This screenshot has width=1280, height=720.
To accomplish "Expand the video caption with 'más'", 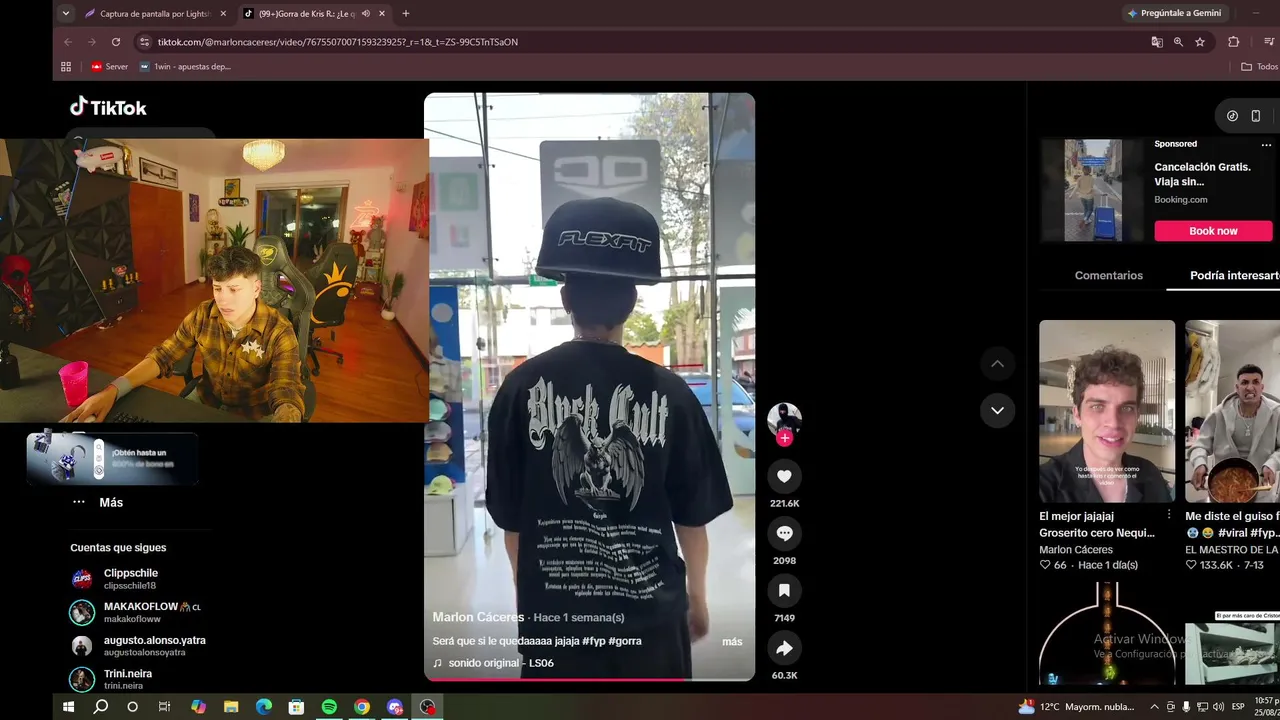I will tap(732, 641).
